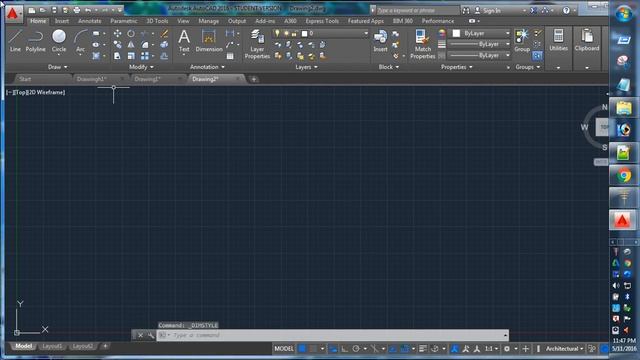Open the ByLayer color dropdown
The image size is (640, 360).
[481, 33]
